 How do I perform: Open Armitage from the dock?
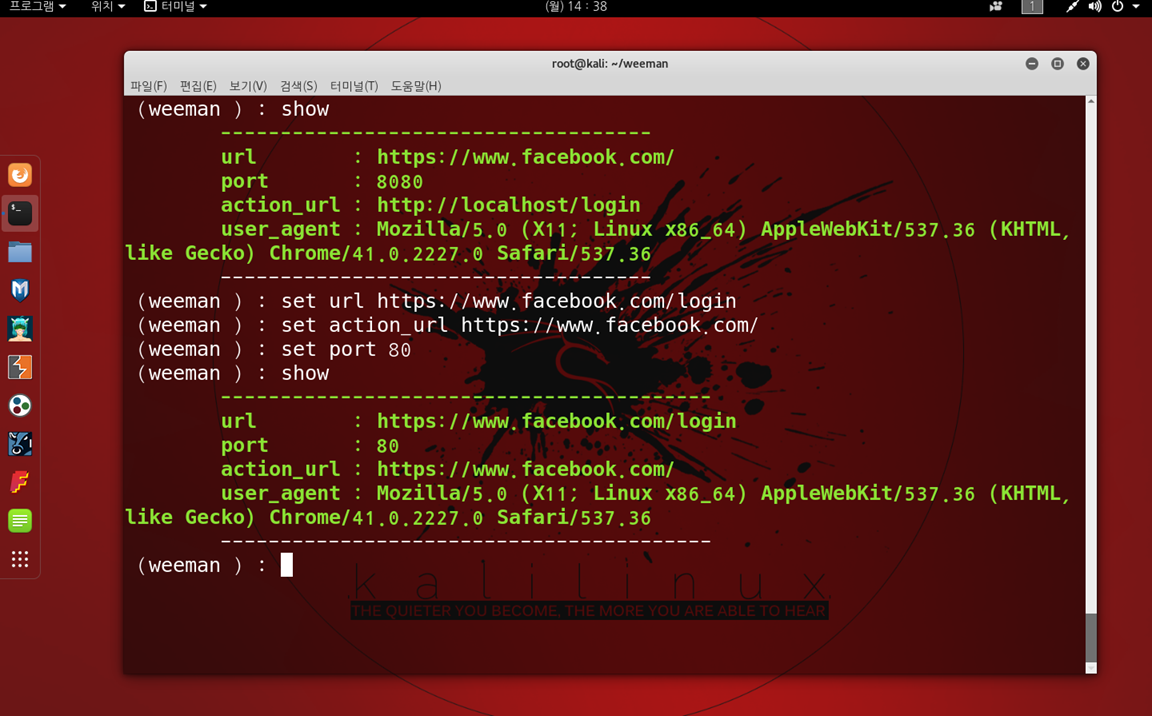pyautogui.click(x=20, y=328)
